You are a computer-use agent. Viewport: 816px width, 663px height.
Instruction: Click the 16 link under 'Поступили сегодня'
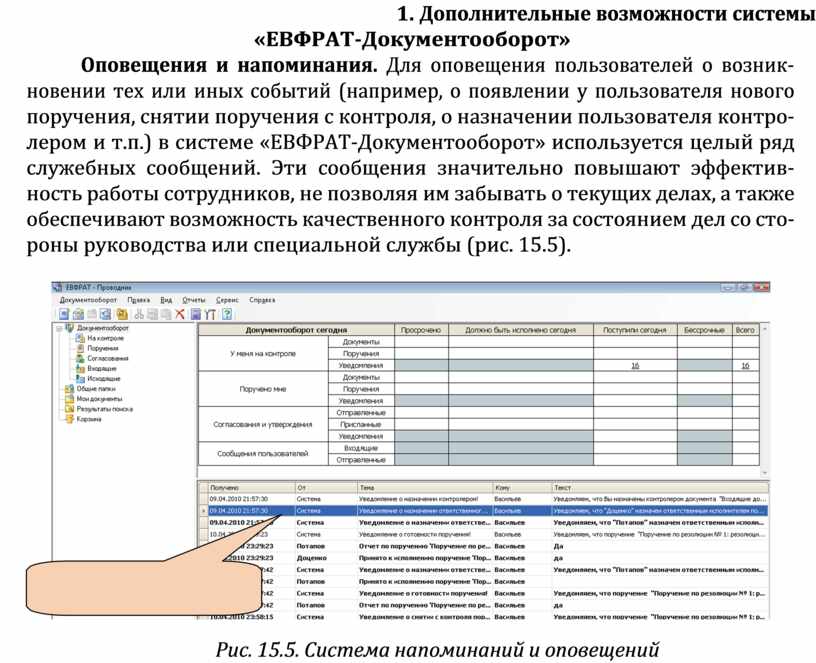click(635, 366)
